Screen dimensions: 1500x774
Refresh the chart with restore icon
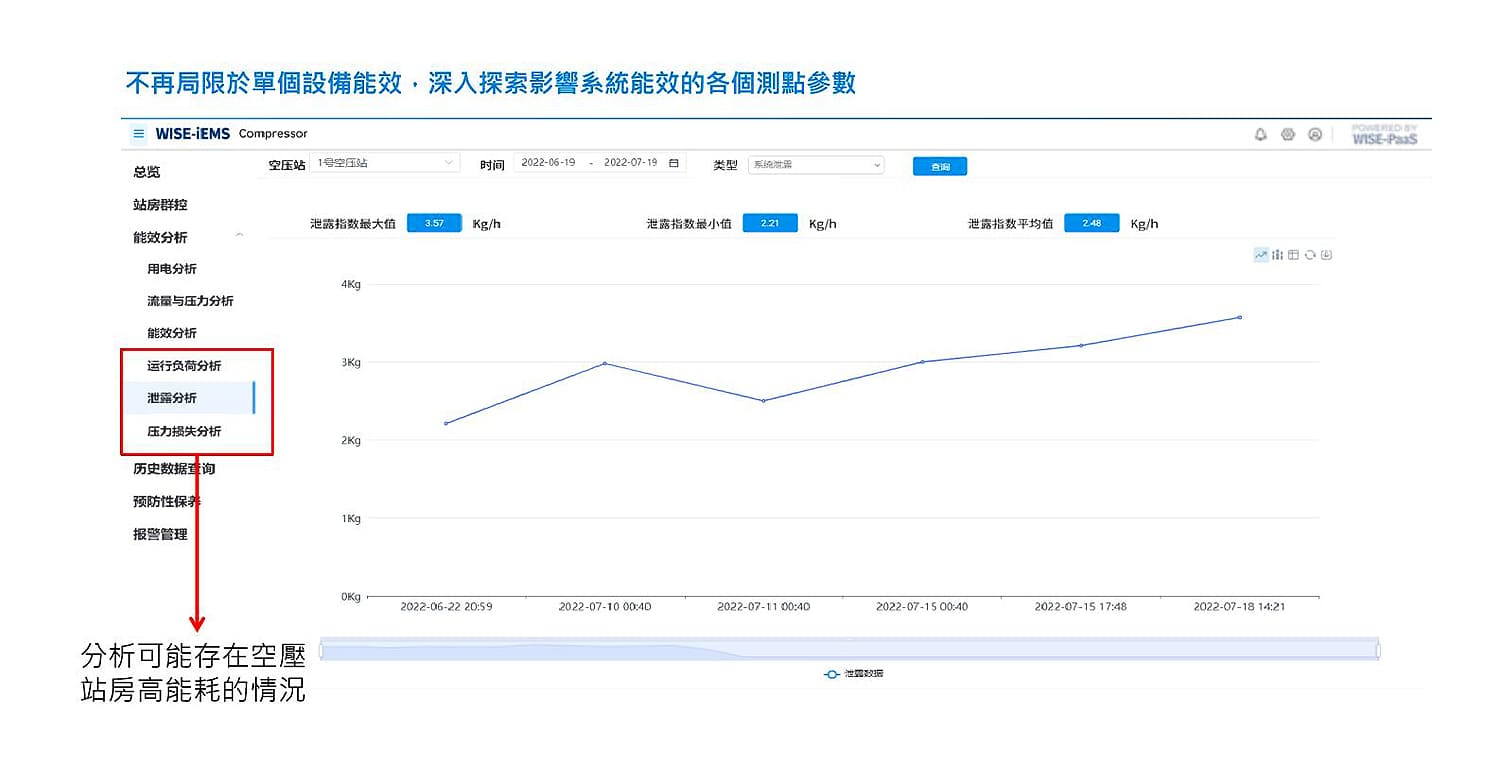(x=1310, y=255)
